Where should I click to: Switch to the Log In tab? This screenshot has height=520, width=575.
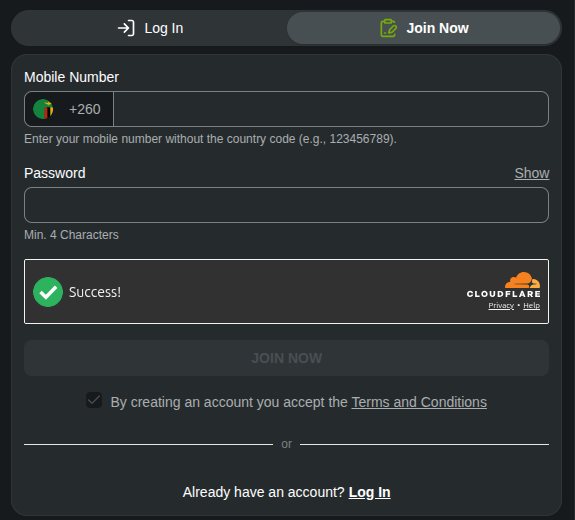click(x=150, y=28)
